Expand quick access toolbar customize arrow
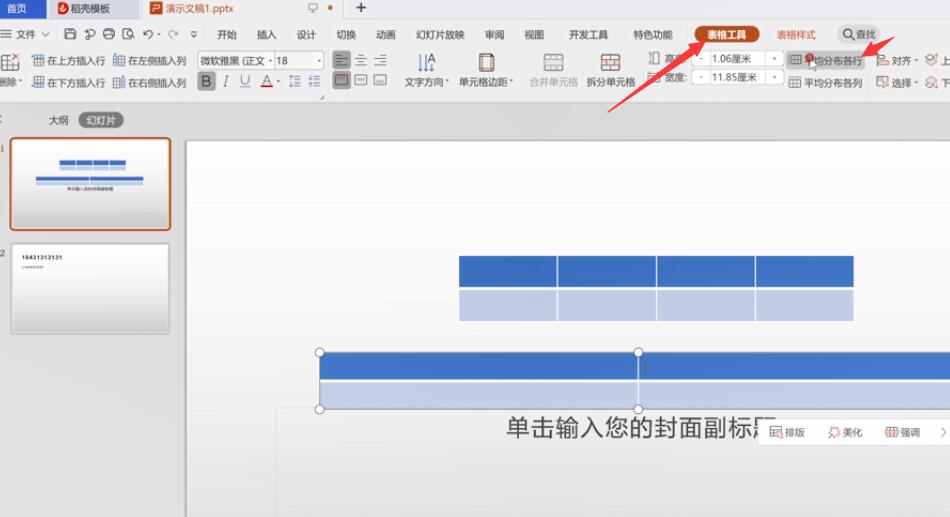Viewport: 950px width, 517px height. click(x=193, y=35)
